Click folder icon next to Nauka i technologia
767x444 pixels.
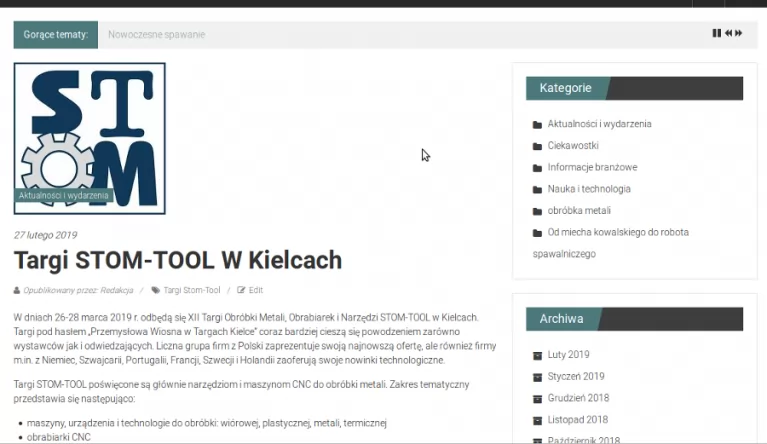[x=537, y=190]
